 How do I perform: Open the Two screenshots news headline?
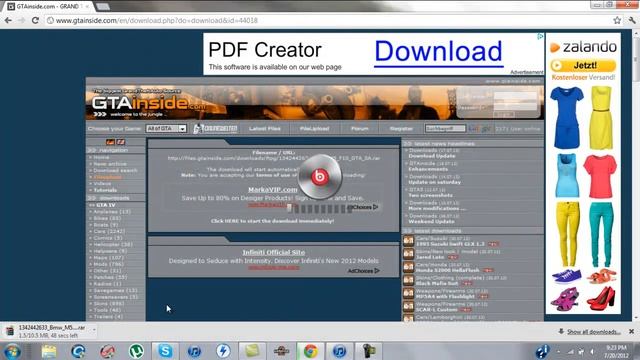tap(430, 195)
